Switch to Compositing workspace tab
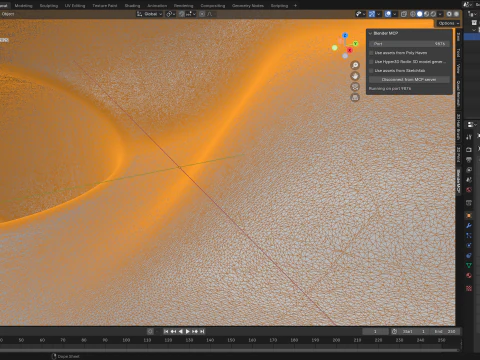 213,6
